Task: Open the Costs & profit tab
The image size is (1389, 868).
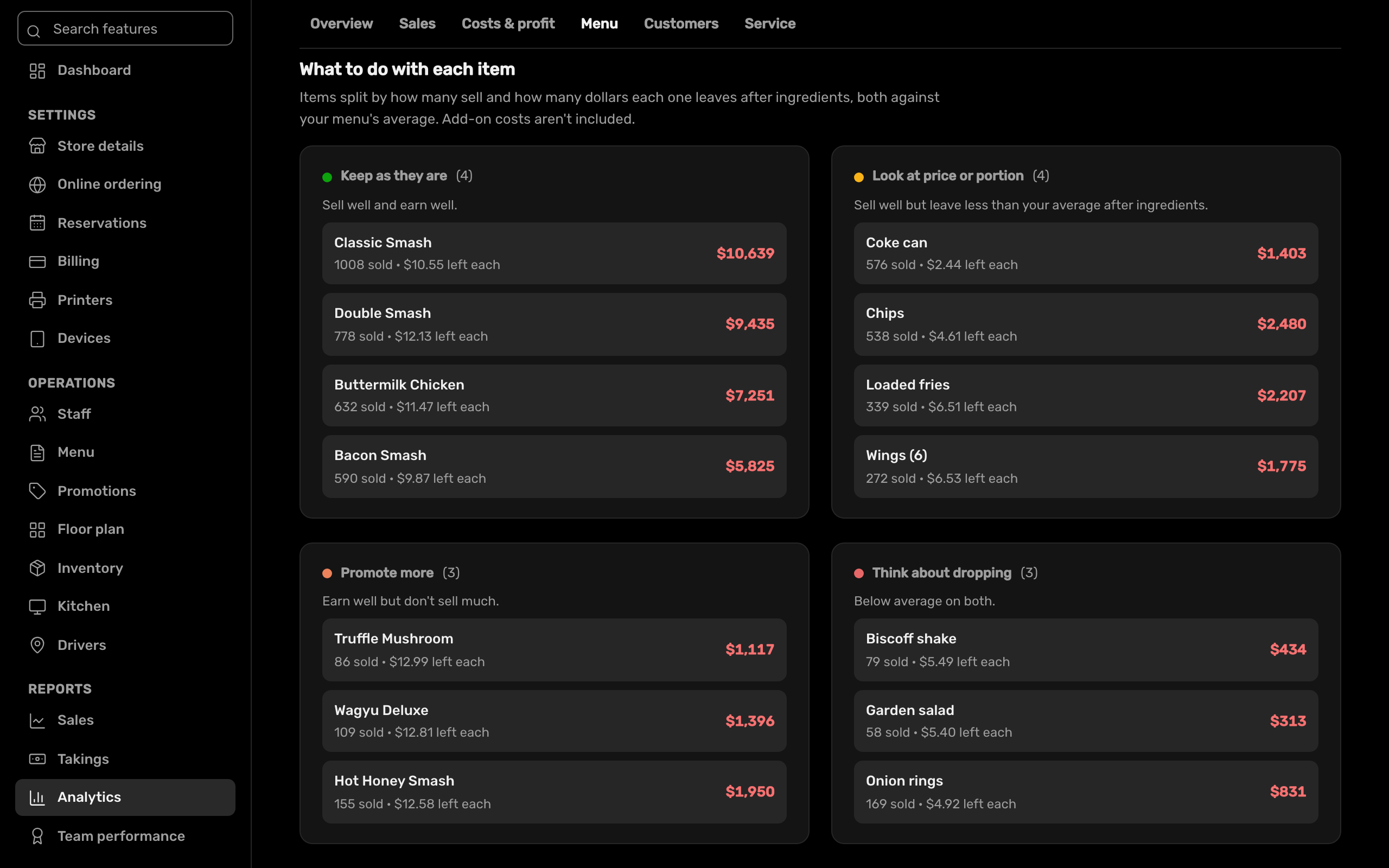Action: (508, 23)
